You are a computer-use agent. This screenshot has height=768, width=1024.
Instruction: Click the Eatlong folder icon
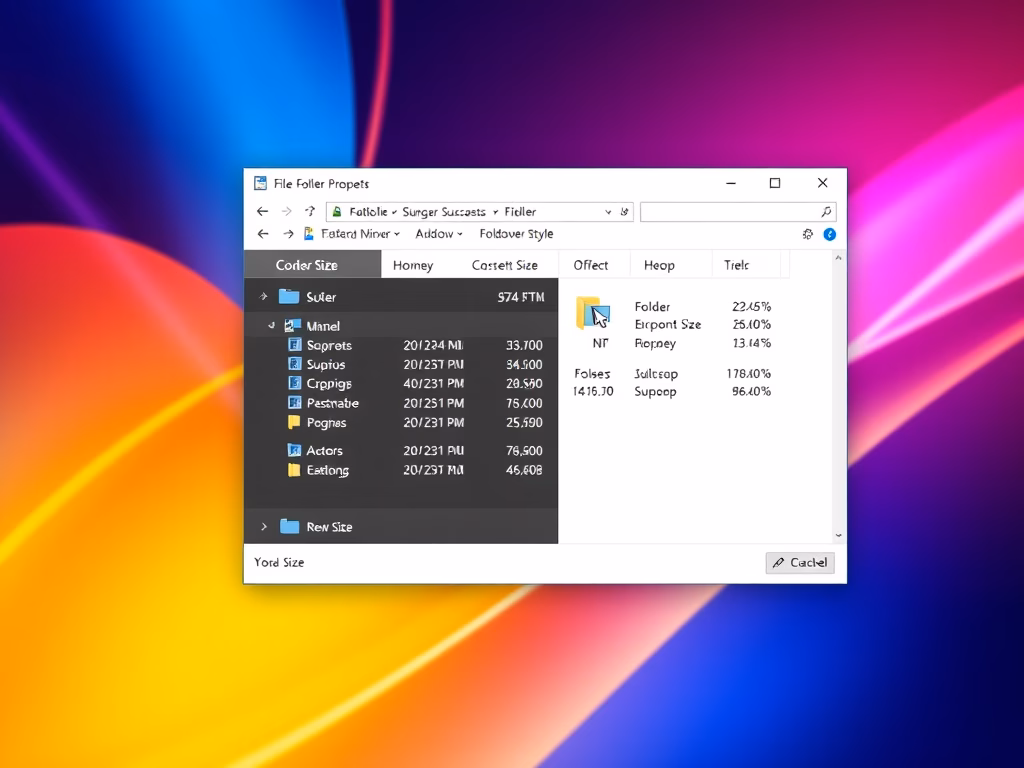tap(295, 470)
